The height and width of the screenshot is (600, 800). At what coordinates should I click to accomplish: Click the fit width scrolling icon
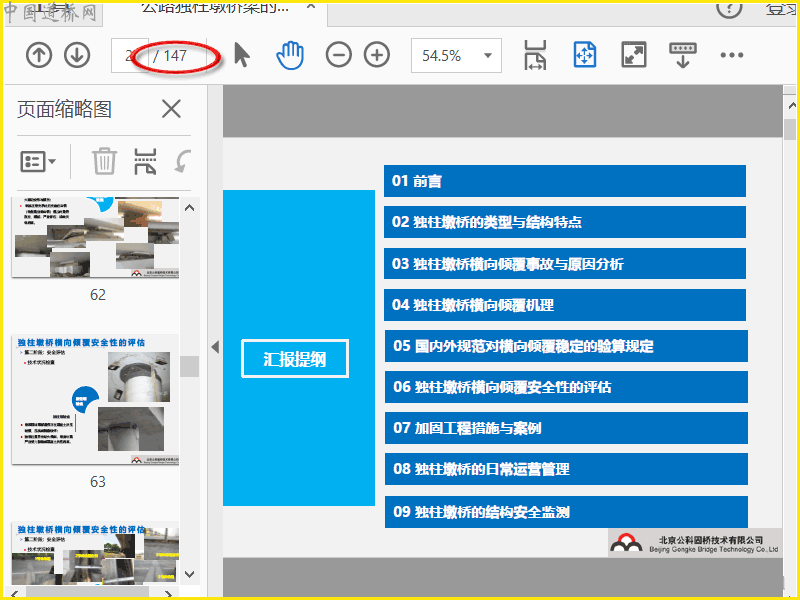pos(535,55)
